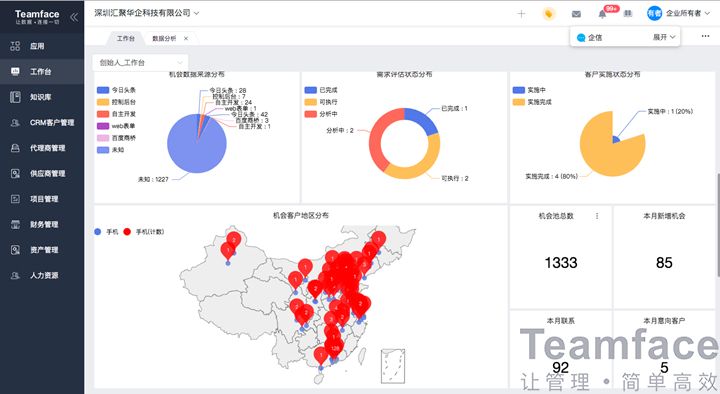Viewport: 720px width, 394px height.
Task: Open the 创始人_工作台 dropdown selector
Action: (140, 62)
